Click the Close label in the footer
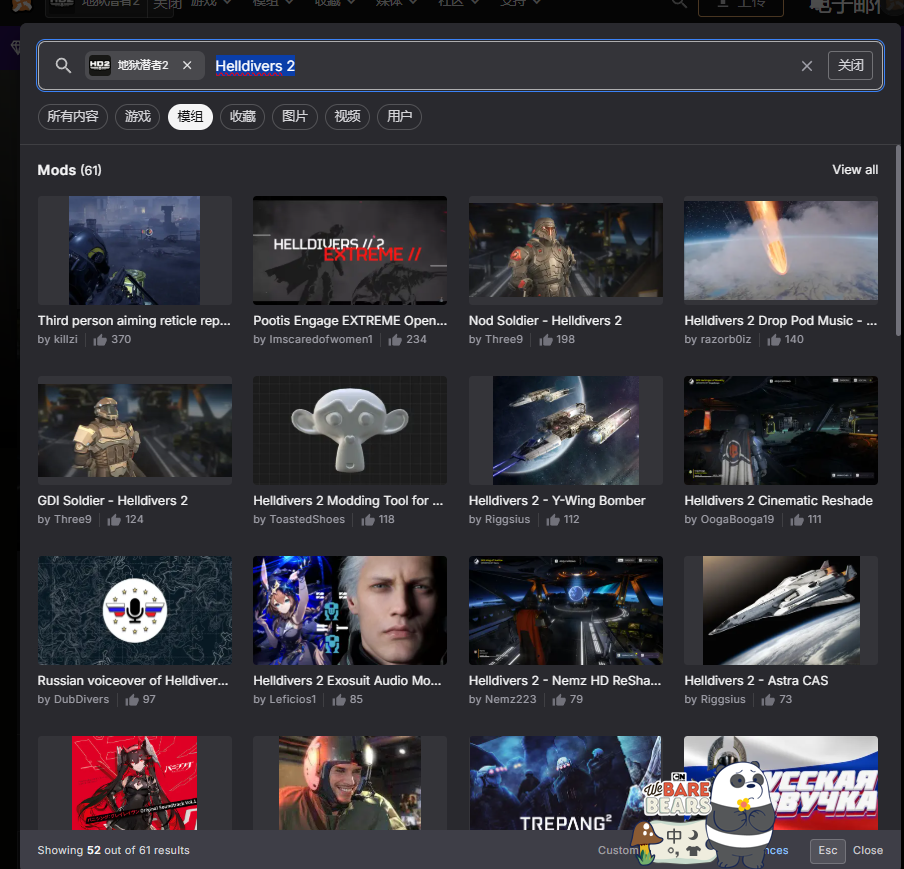Screen dimensions: 904x869 click(x=868, y=851)
